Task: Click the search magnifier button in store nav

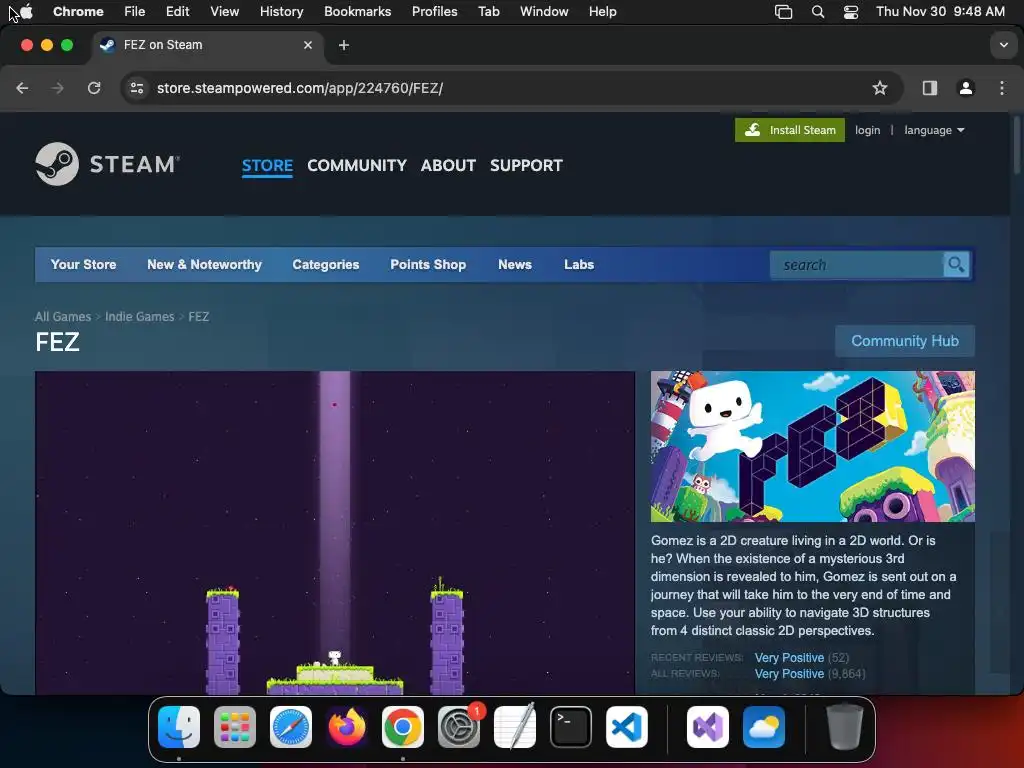Action: pyautogui.click(x=955, y=264)
